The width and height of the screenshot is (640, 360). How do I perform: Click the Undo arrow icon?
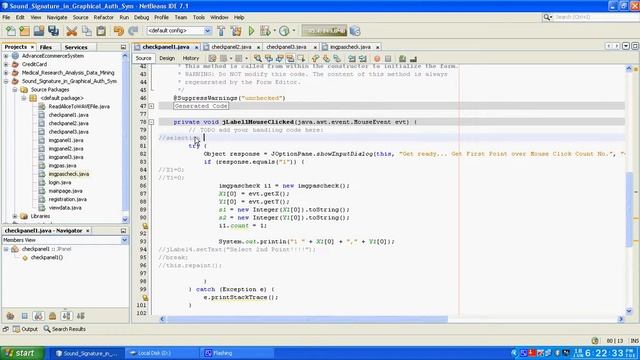coord(119,31)
